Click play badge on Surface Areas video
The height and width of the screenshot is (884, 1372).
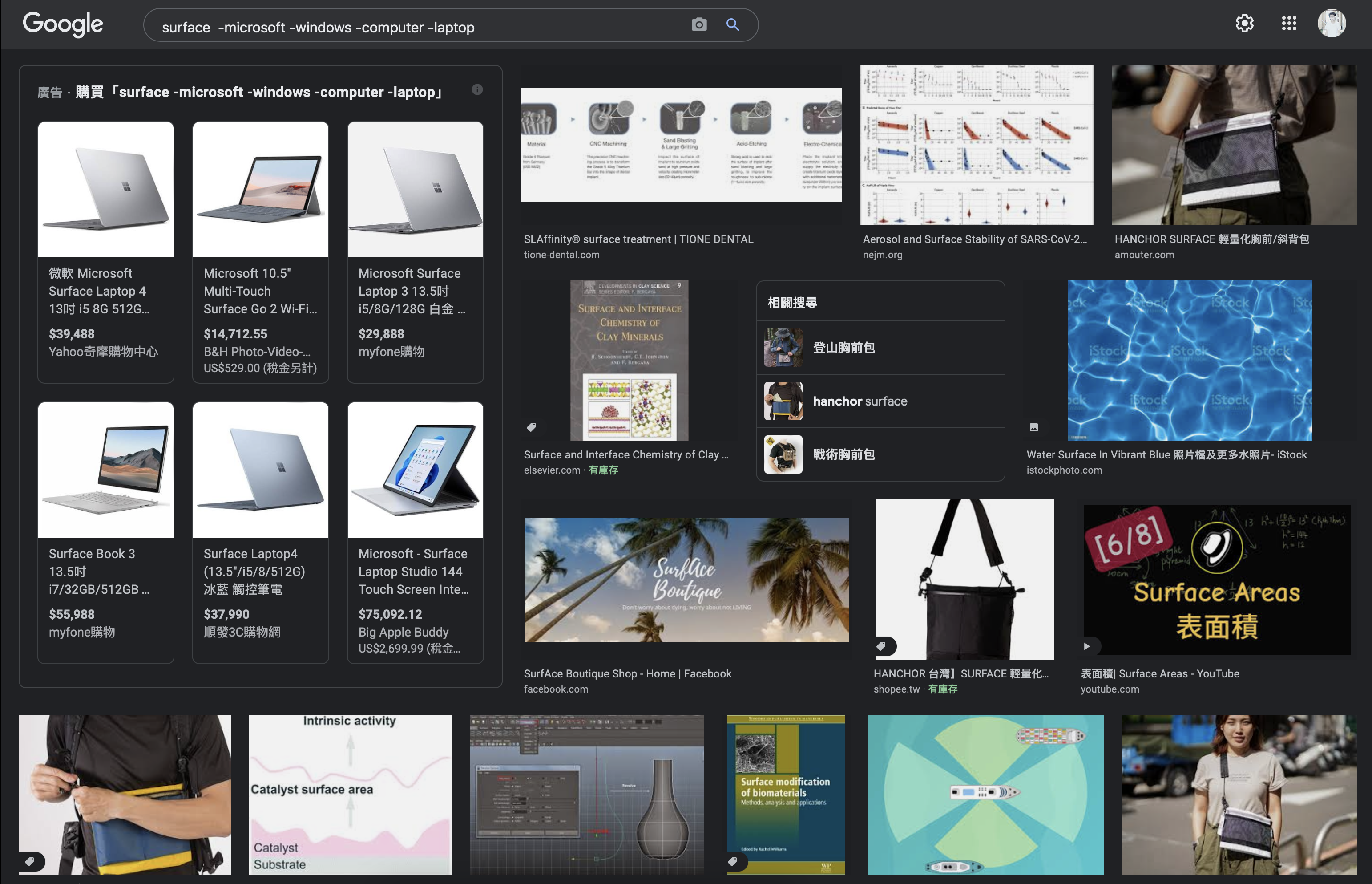click(1086, 646)
